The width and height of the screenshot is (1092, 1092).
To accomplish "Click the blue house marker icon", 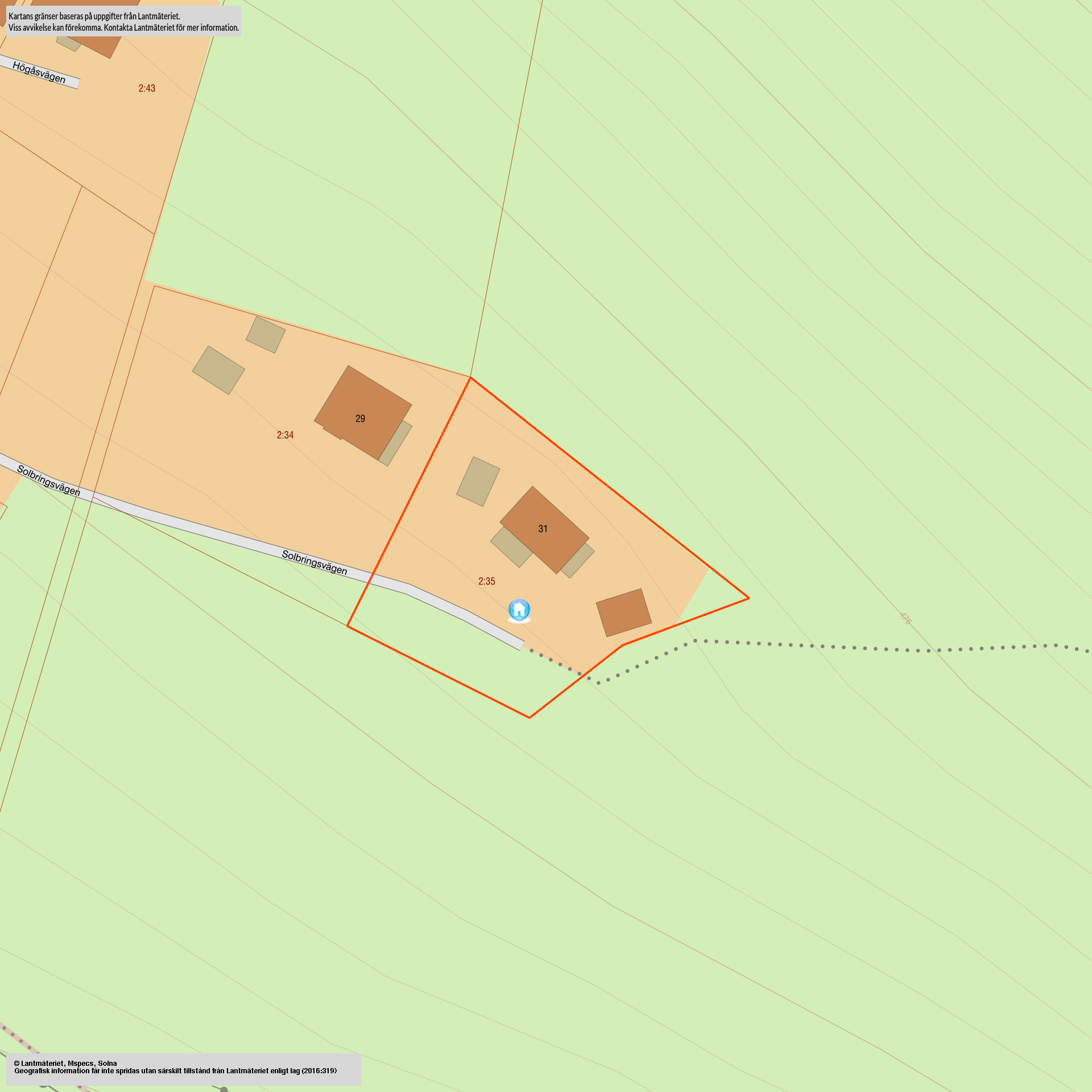I will [x=519, y=610].
